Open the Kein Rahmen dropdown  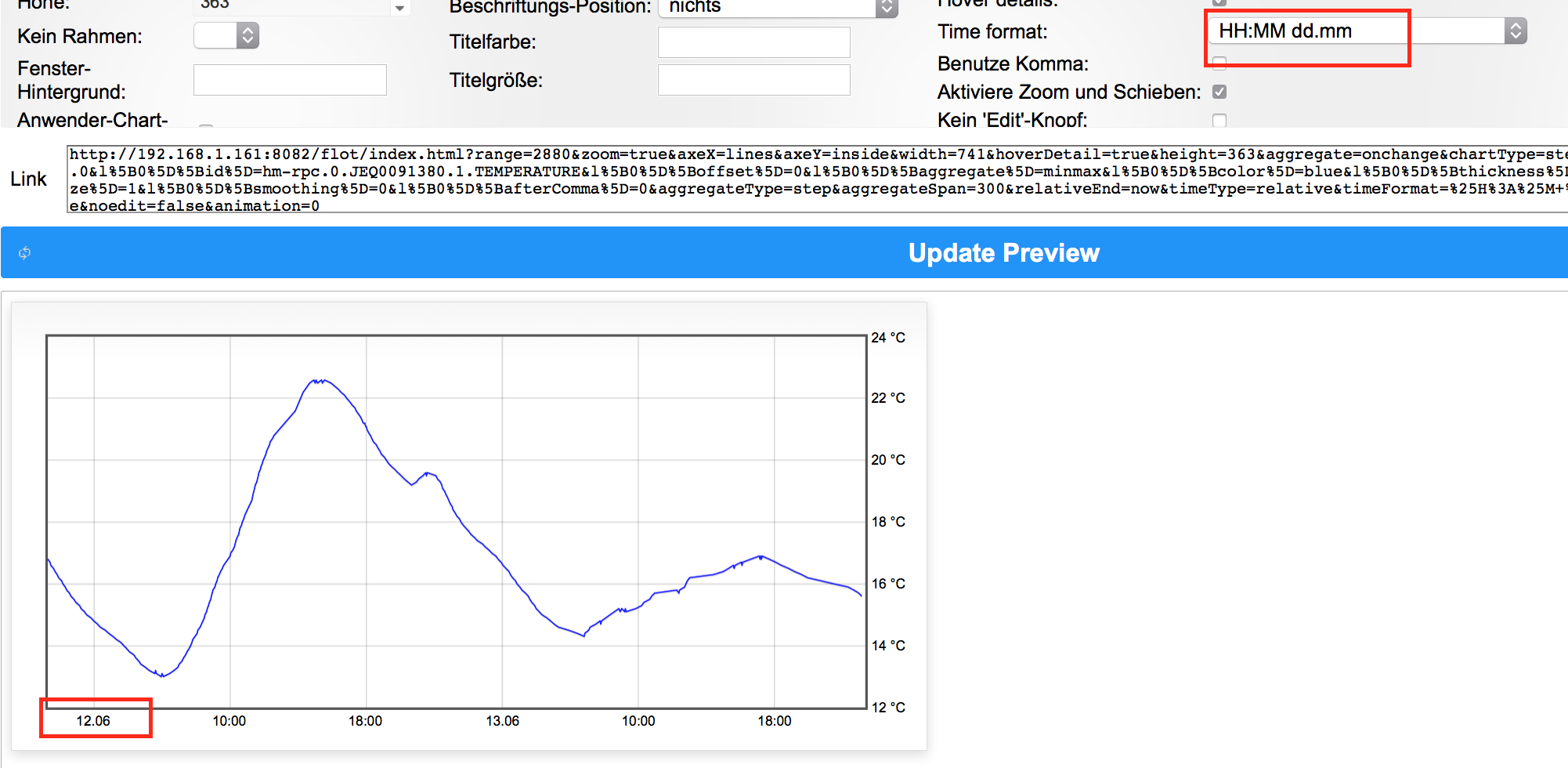point(226,35)
